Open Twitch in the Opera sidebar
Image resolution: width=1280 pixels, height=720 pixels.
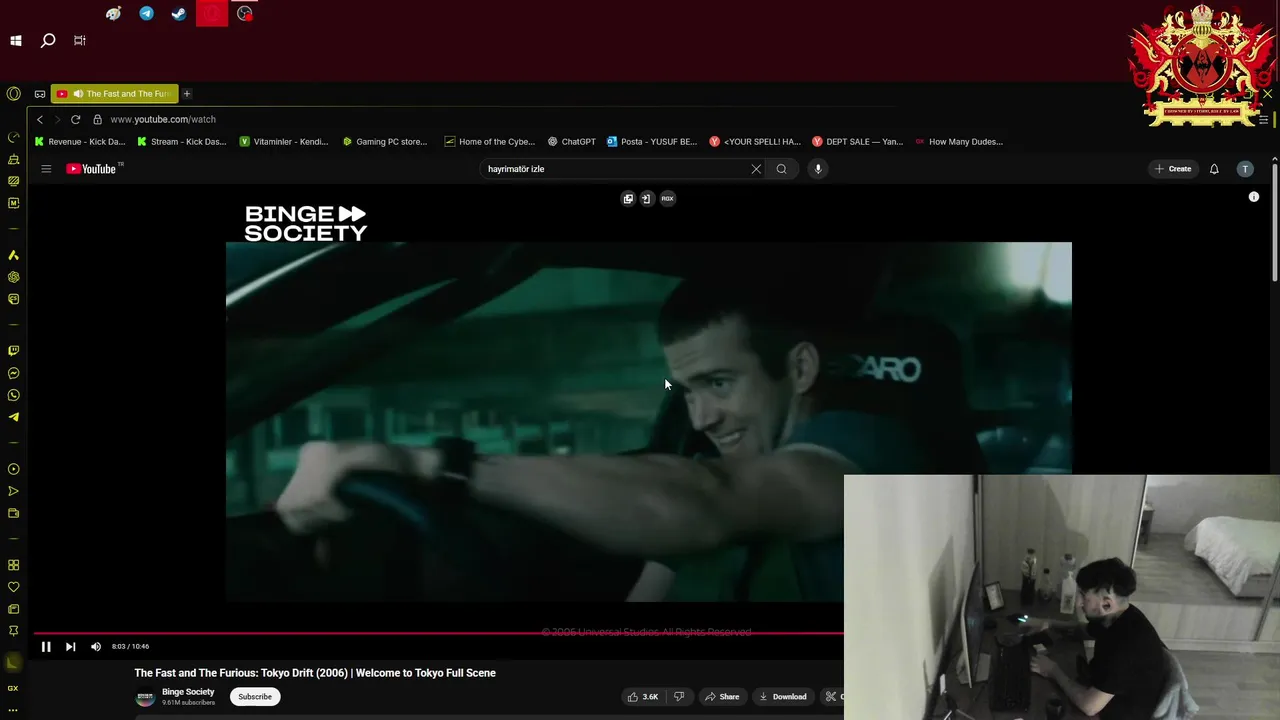13,351
